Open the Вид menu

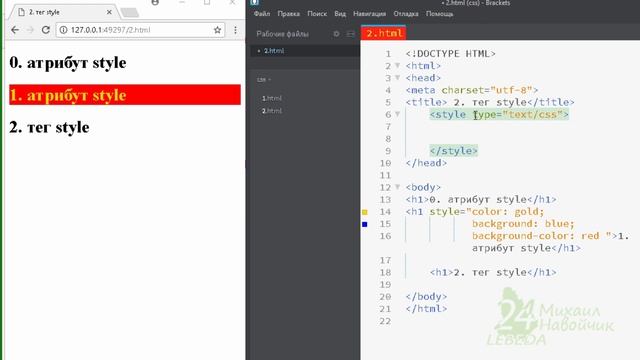click(340, 14)
